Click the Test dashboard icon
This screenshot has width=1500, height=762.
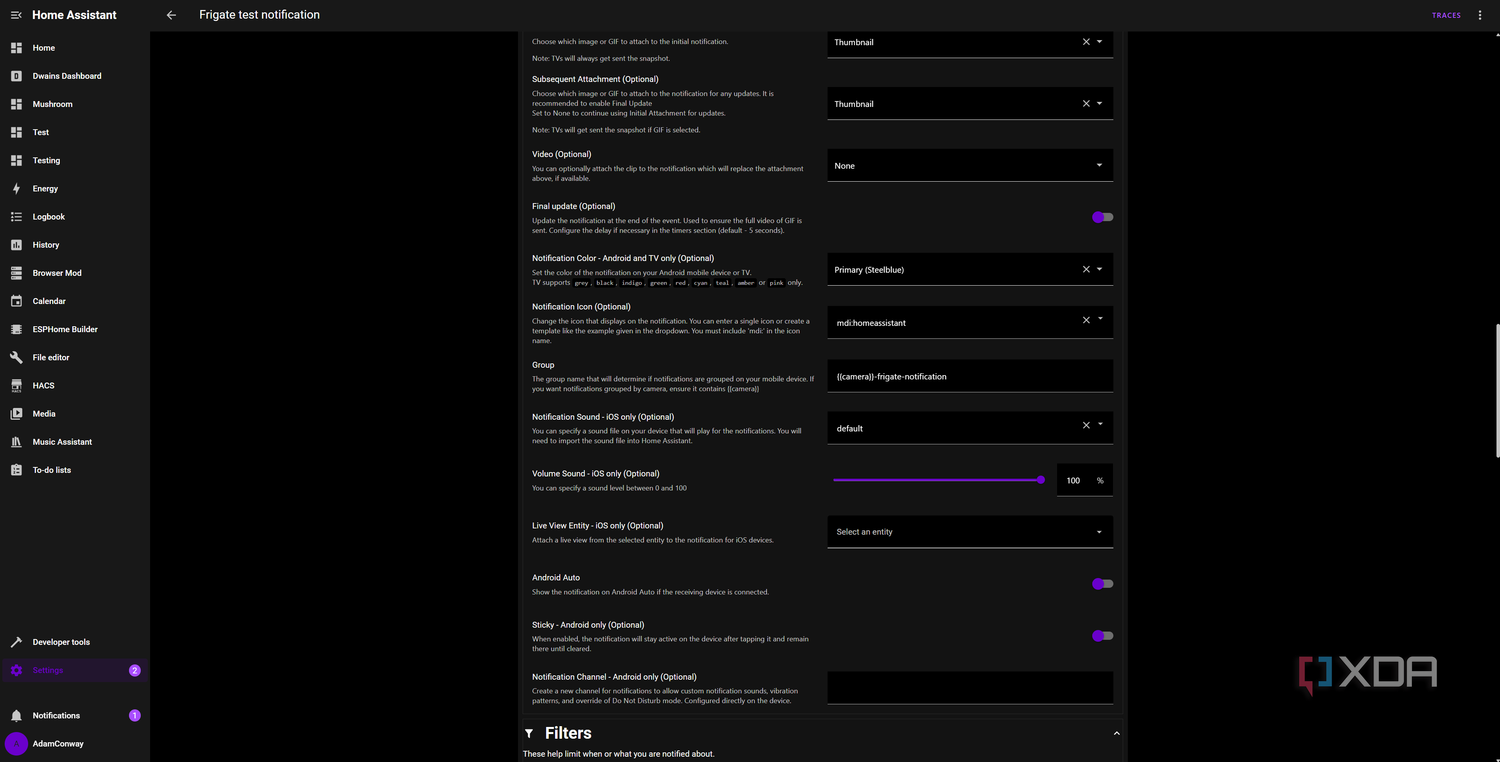16,132
